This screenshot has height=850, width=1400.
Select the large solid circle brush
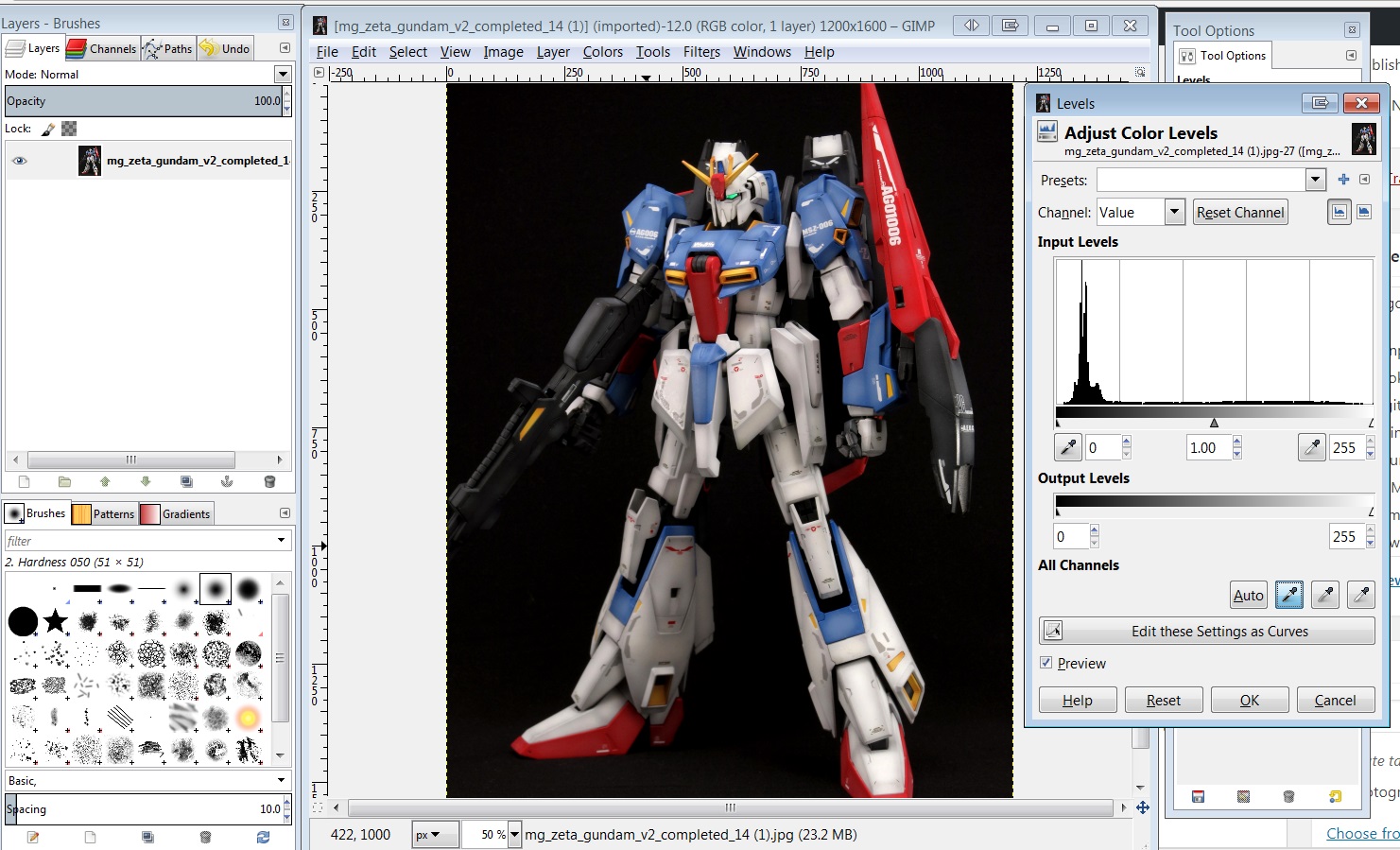[x=23, y=621]
